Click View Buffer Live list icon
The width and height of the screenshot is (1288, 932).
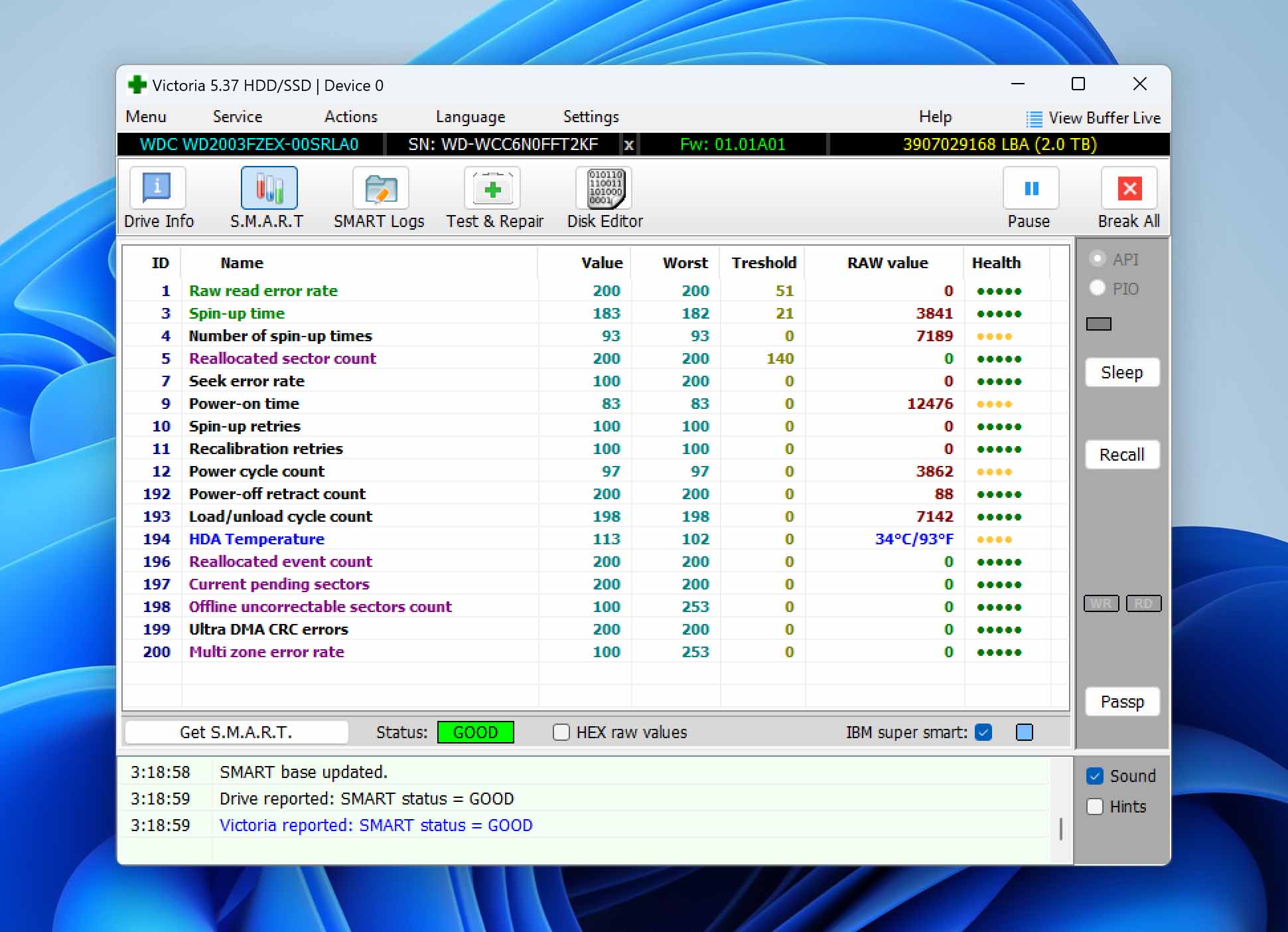(x=1034, y=119)
